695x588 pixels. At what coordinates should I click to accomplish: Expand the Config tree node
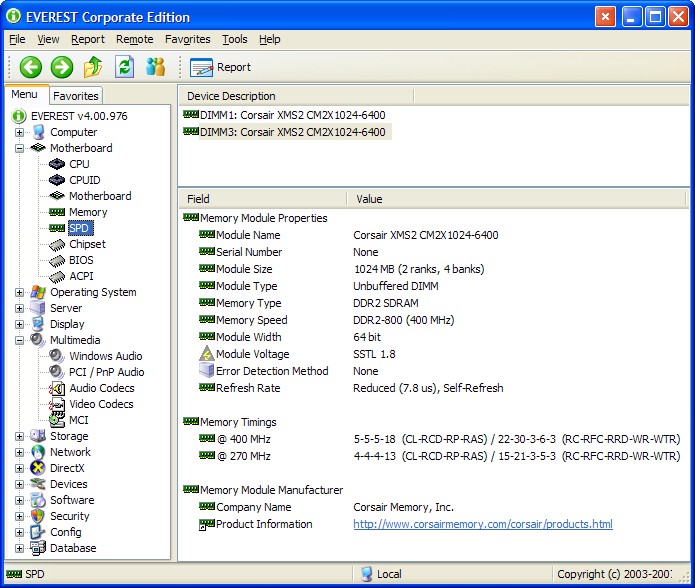[20, 532]
